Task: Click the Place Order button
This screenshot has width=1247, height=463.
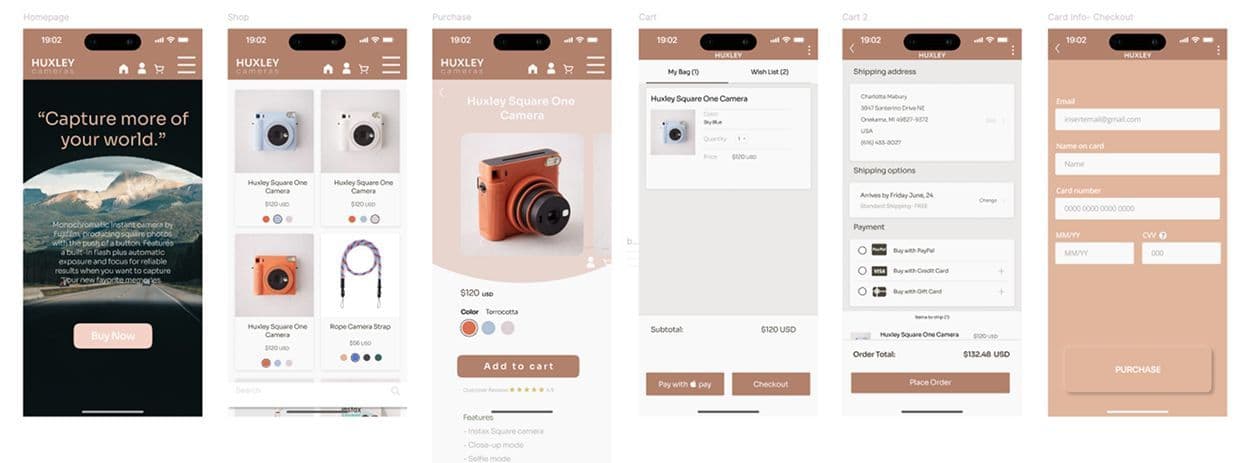Action: coord(930,383)
